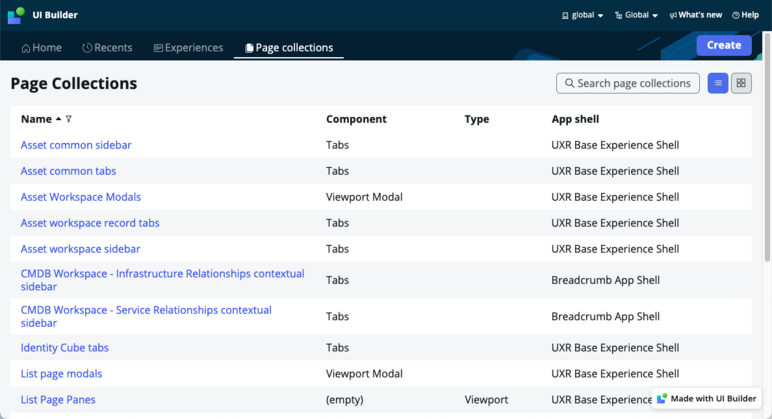772x419 pixels.
Task: Click the App shell column header
Action: point(575,119)
